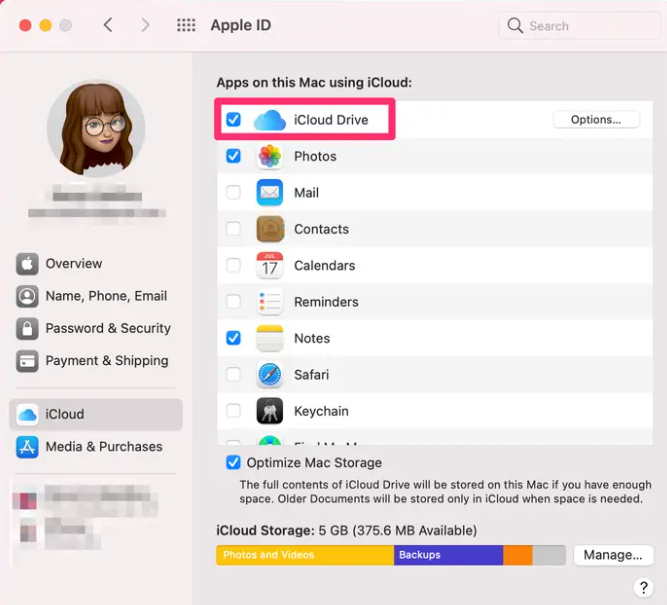Enable the Calendars checkbox
The image size is (667, 605).
coord(233,265)
